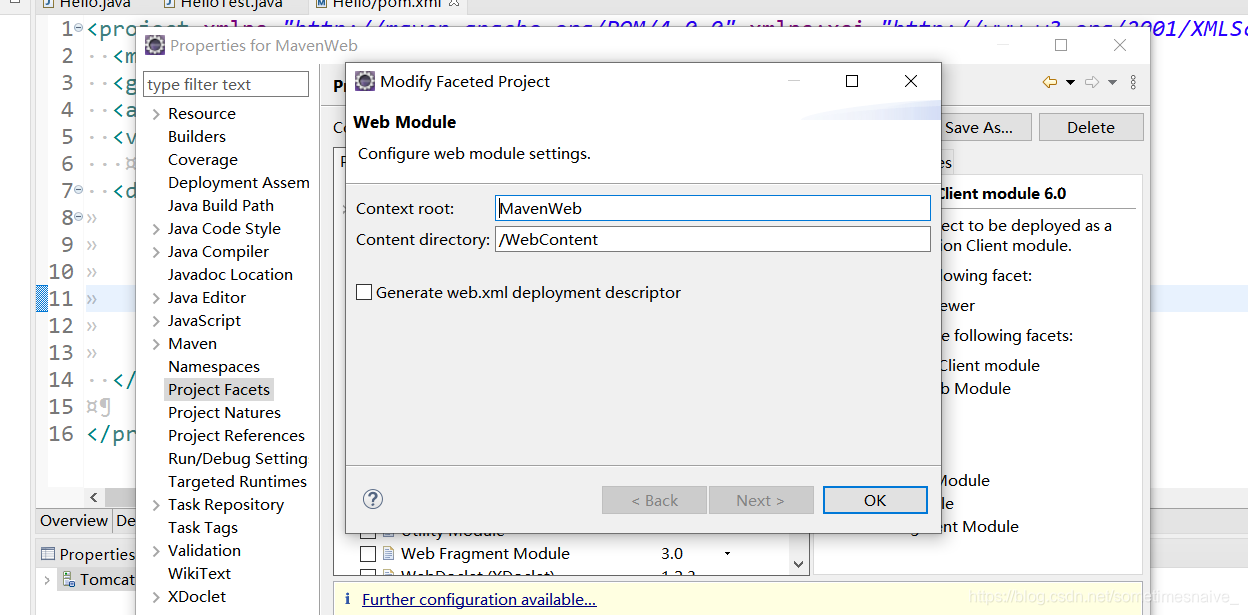1248x615 pixels.
Task: Expand the Validation node
Action: coord(156,551)
